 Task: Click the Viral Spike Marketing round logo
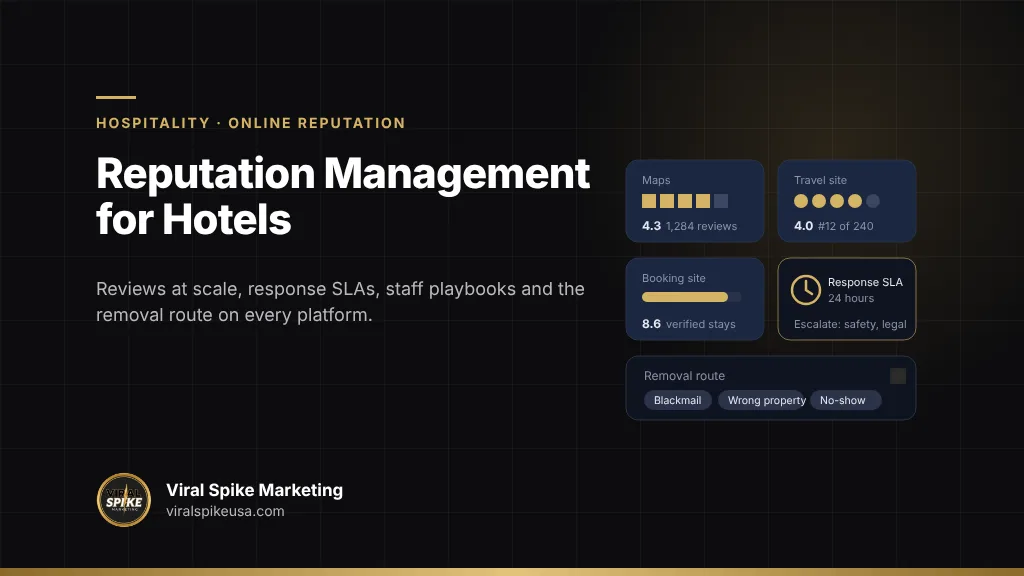(x=124, y=500)
